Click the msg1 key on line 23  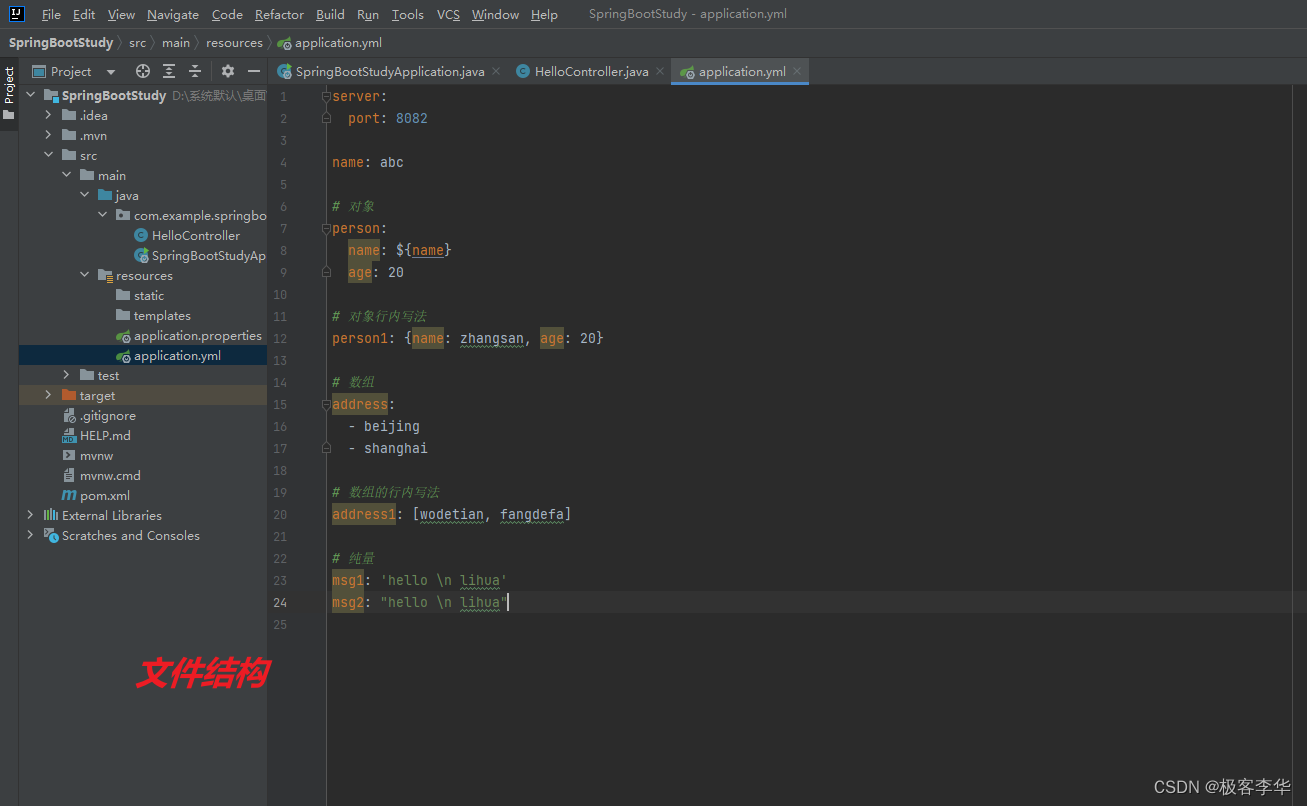(x=348, y=580)
